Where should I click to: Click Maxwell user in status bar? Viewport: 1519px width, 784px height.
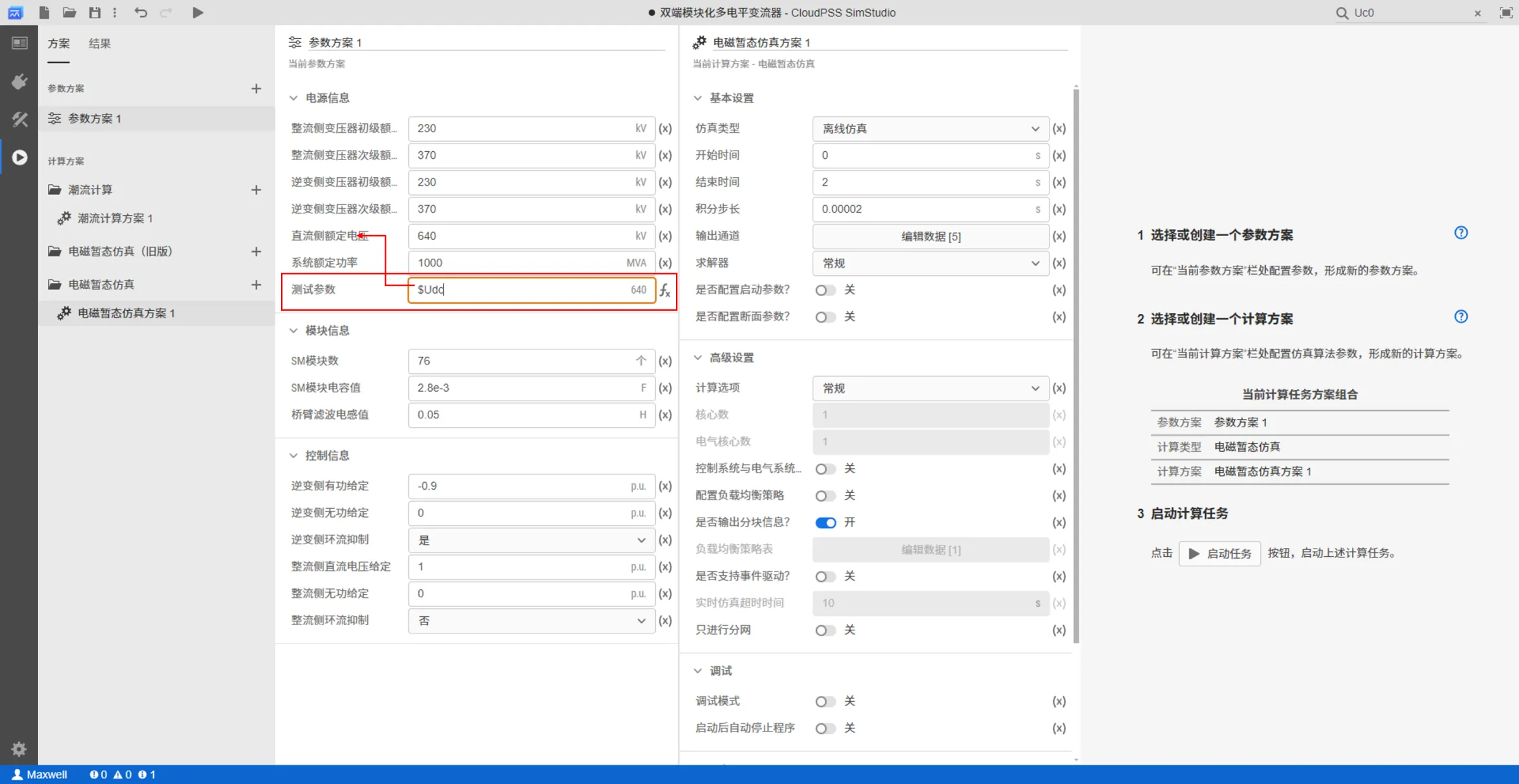(x=40, y=775)
